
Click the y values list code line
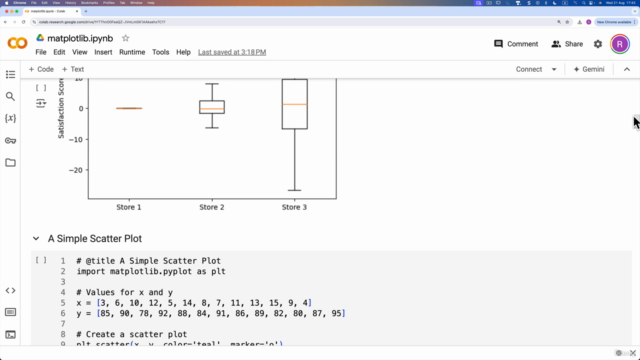point(211,313)
